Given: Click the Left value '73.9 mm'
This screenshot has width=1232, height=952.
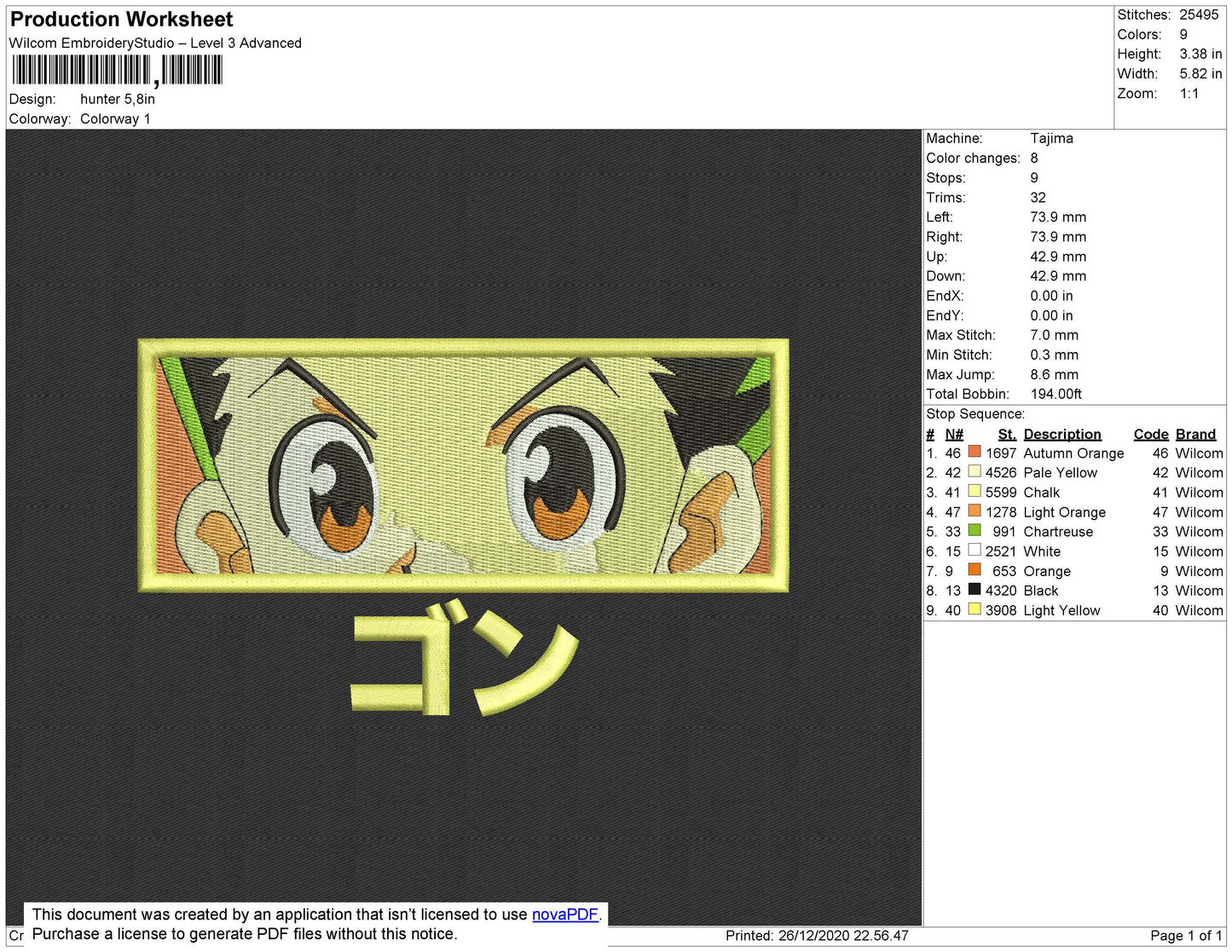Looking at the screenshot, I should [1058, 216].
